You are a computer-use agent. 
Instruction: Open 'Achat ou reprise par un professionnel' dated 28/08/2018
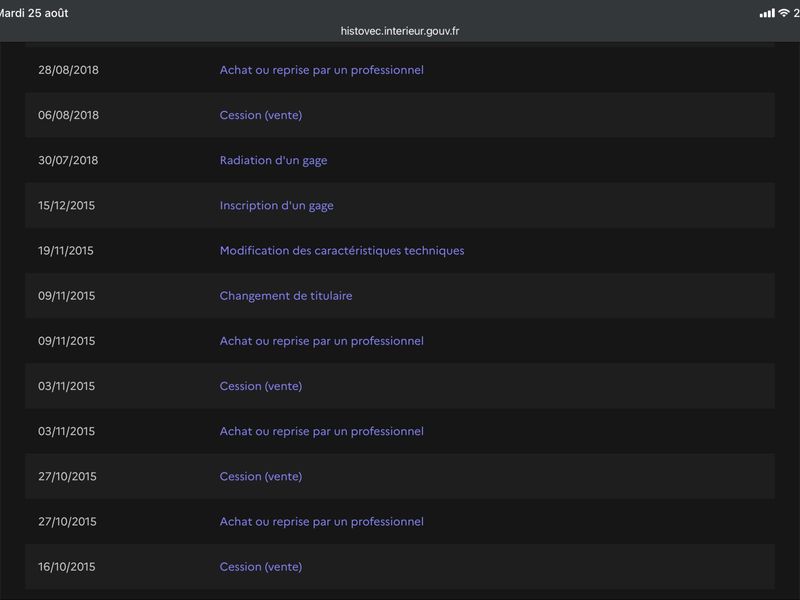321,70
